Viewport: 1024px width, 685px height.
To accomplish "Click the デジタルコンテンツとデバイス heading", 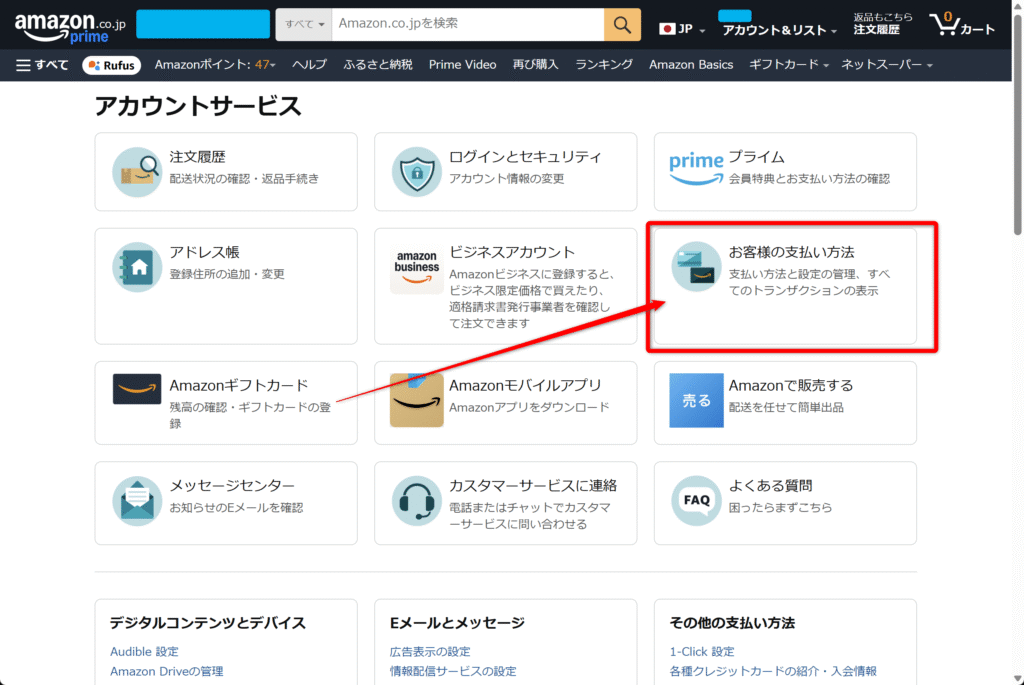I will (208, 623).
